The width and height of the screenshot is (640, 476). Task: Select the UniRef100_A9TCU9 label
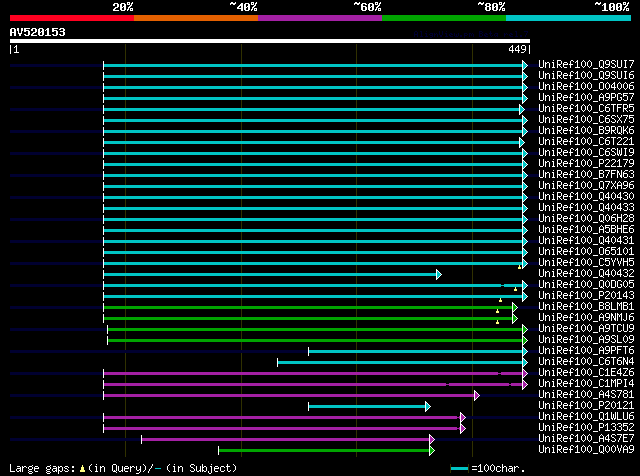[586, 329]
